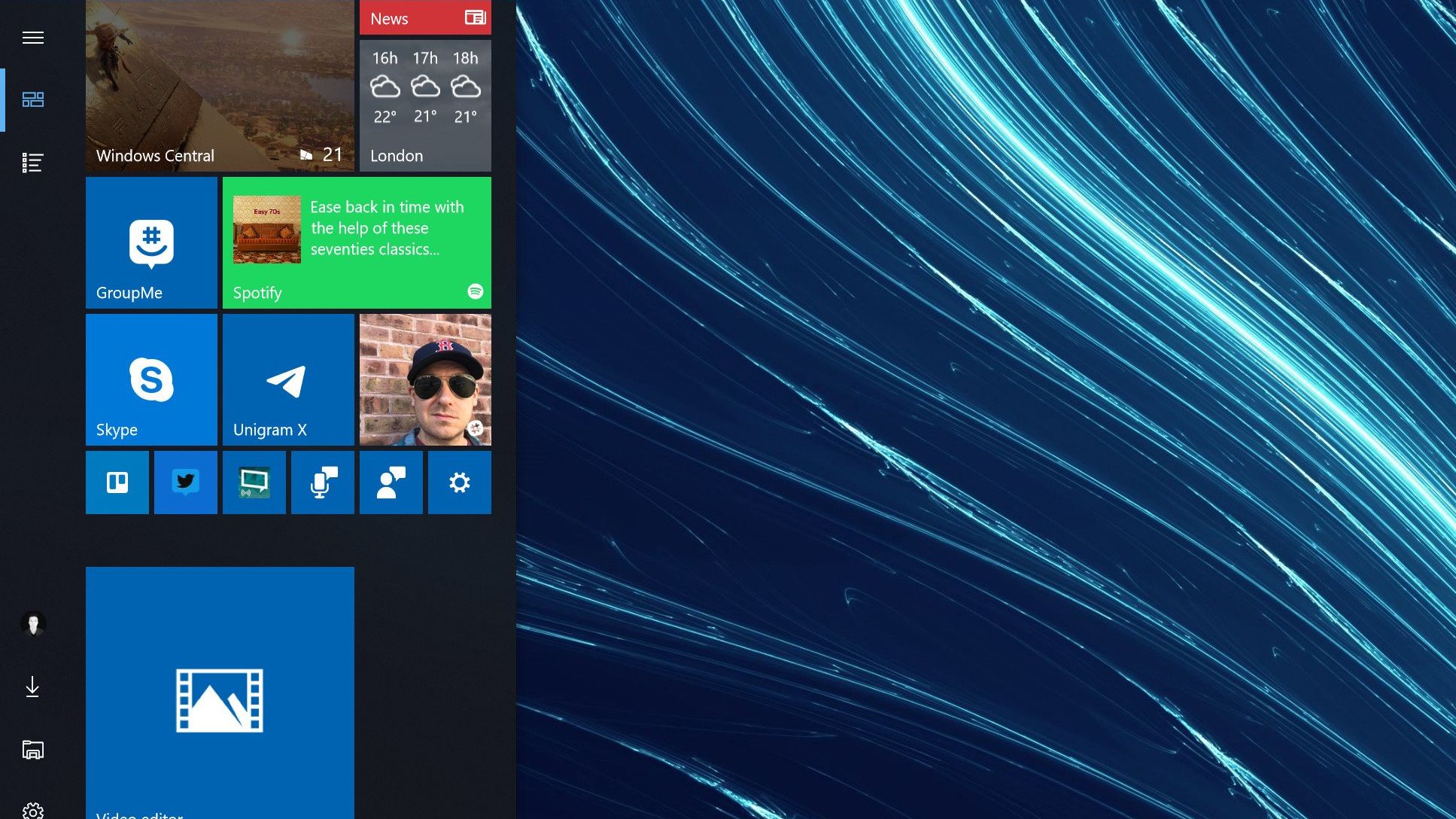The image size is (1456, 819).
Task: Open the hamburger menu at top
Action: pyautogui.click(x=32, y=38)
